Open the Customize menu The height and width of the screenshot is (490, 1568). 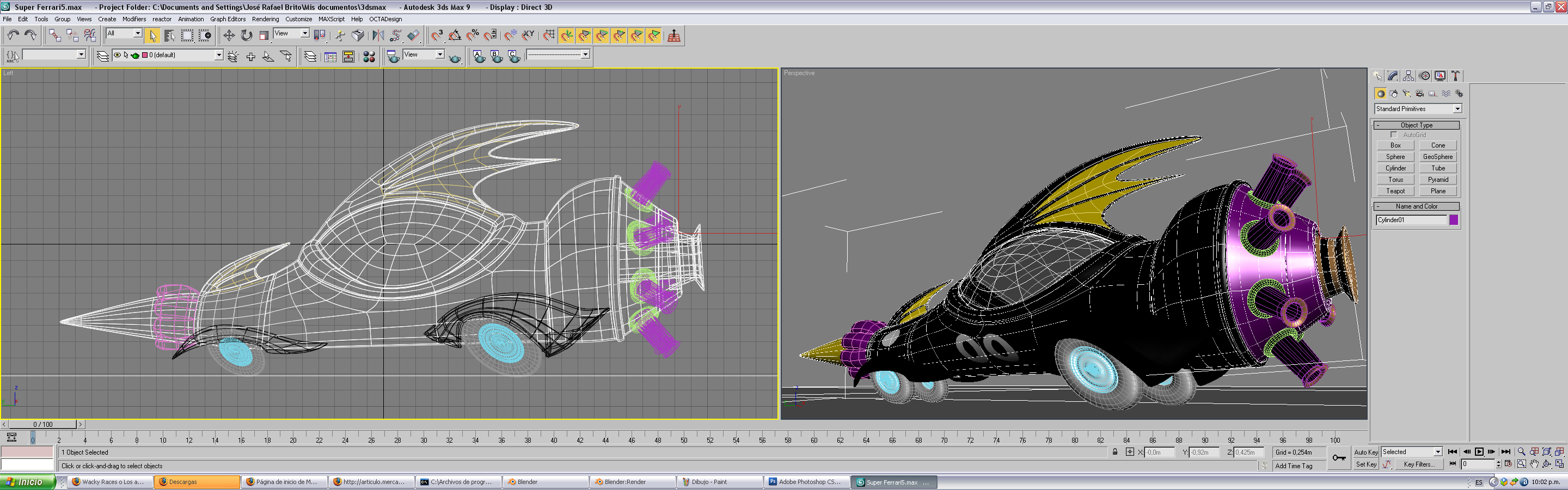pyautogui.click(x=298, y=19)
